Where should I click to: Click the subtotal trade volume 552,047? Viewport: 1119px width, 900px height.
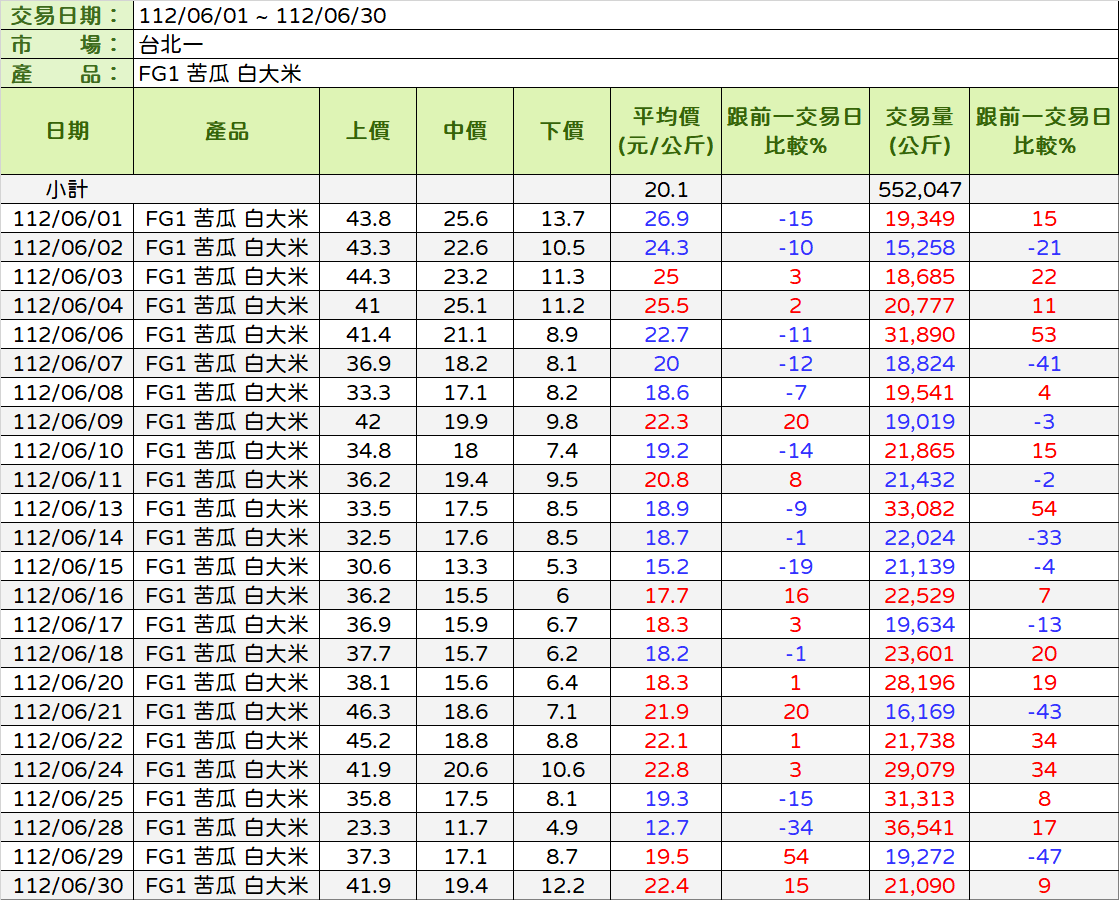(919, 189)
